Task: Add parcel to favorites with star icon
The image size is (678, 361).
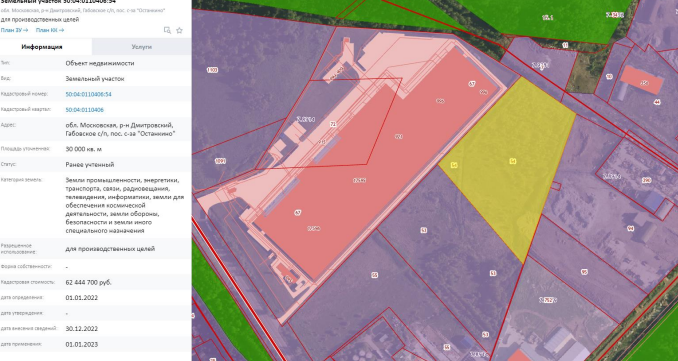Action: (x=179, y=30)
